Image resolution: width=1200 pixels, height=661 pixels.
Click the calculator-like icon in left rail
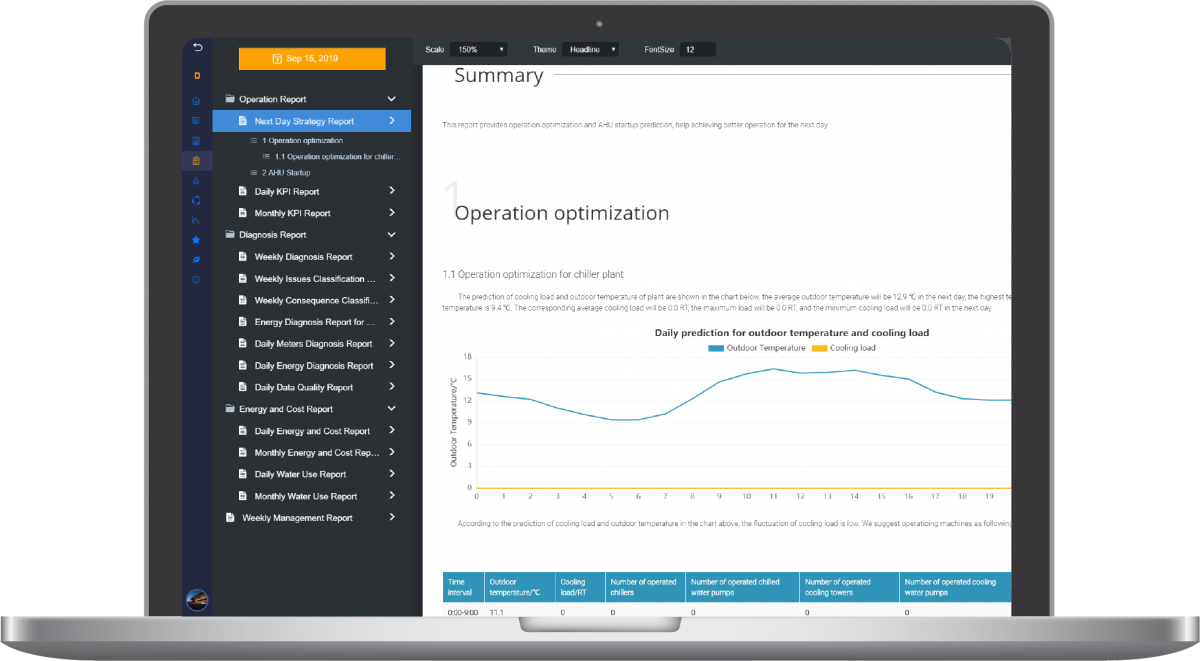point(196,140)
